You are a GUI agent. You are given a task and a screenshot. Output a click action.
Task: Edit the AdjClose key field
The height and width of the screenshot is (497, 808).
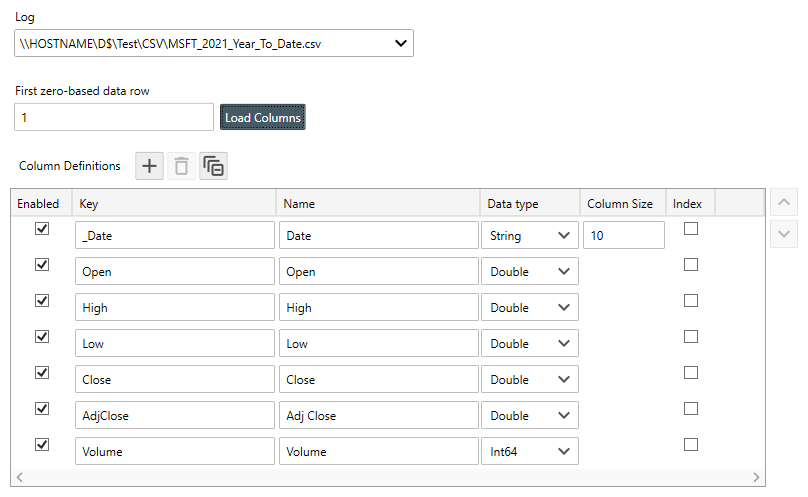tap(175, 416)
